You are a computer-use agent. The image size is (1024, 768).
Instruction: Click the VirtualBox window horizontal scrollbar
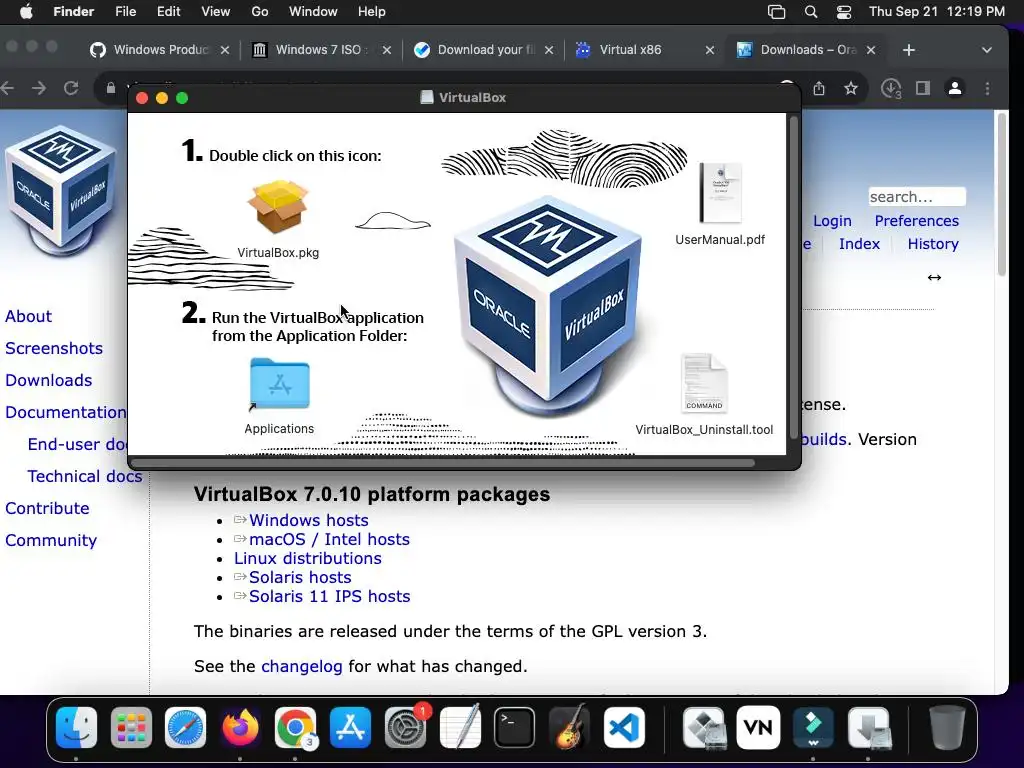(x=443, y=463)
